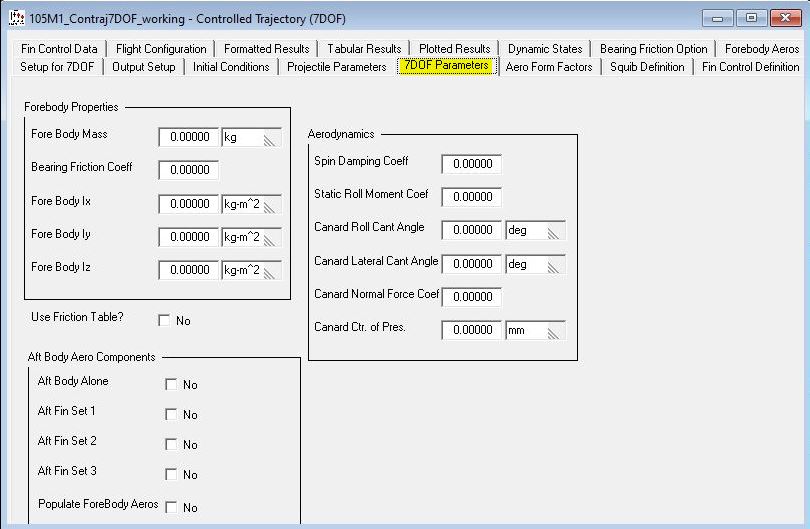Expand Canard Lateral Cant Angle unit dropdown
810x529 pixels.
[x=535, y=265]
